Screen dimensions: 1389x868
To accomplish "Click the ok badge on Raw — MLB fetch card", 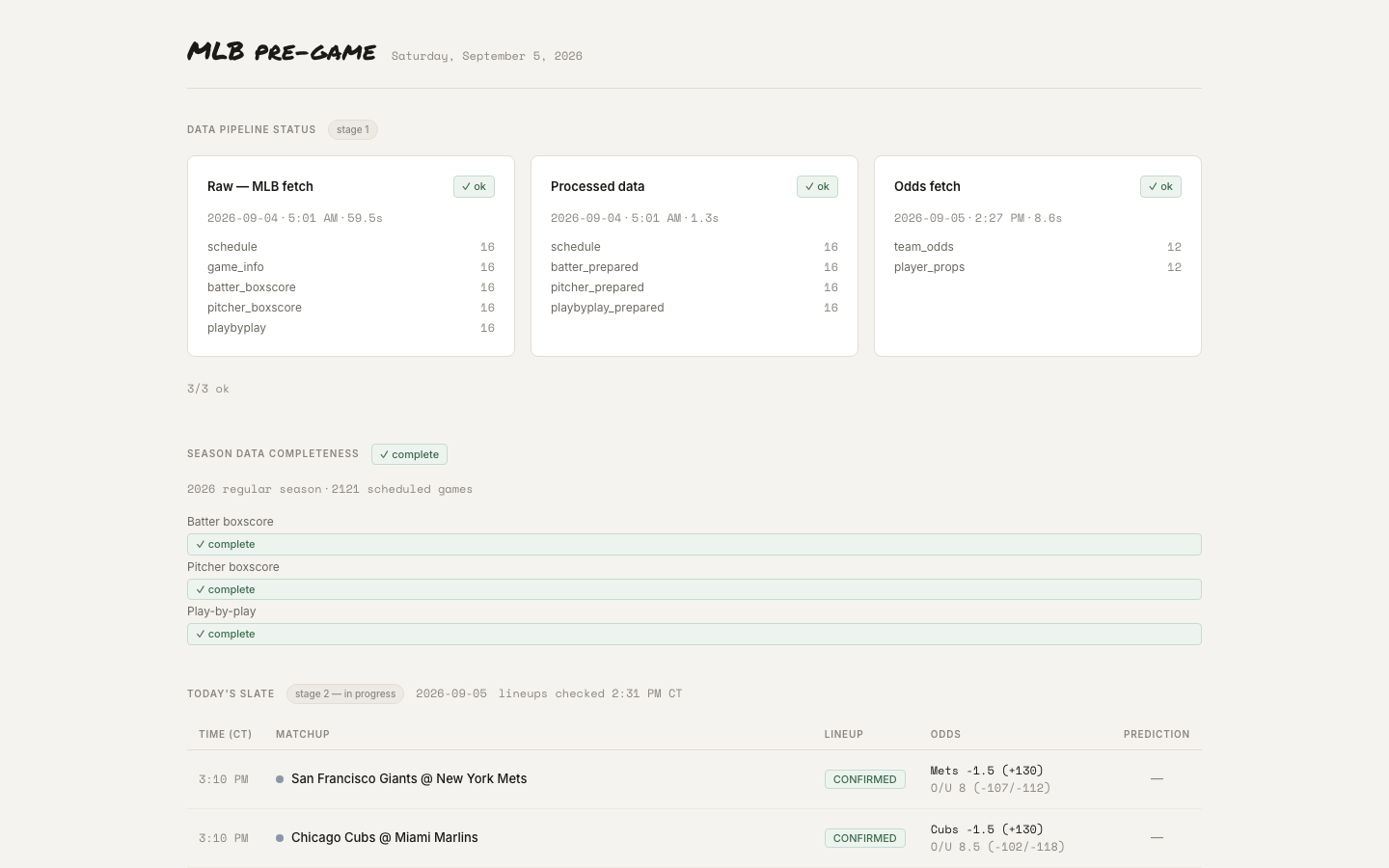I will [x=474, y=186].
